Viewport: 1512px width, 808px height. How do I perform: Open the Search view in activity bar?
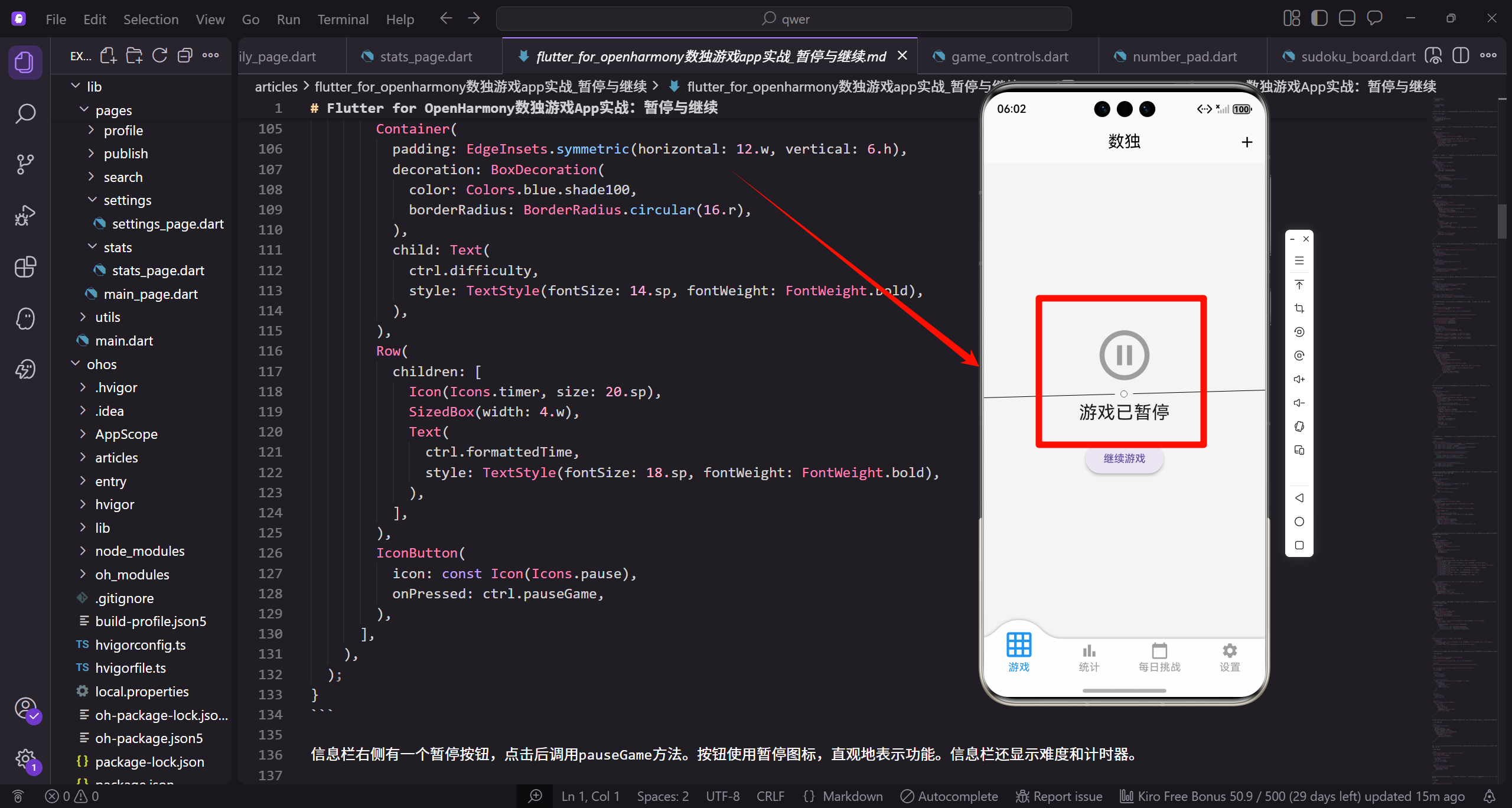(x=25, y=113)
